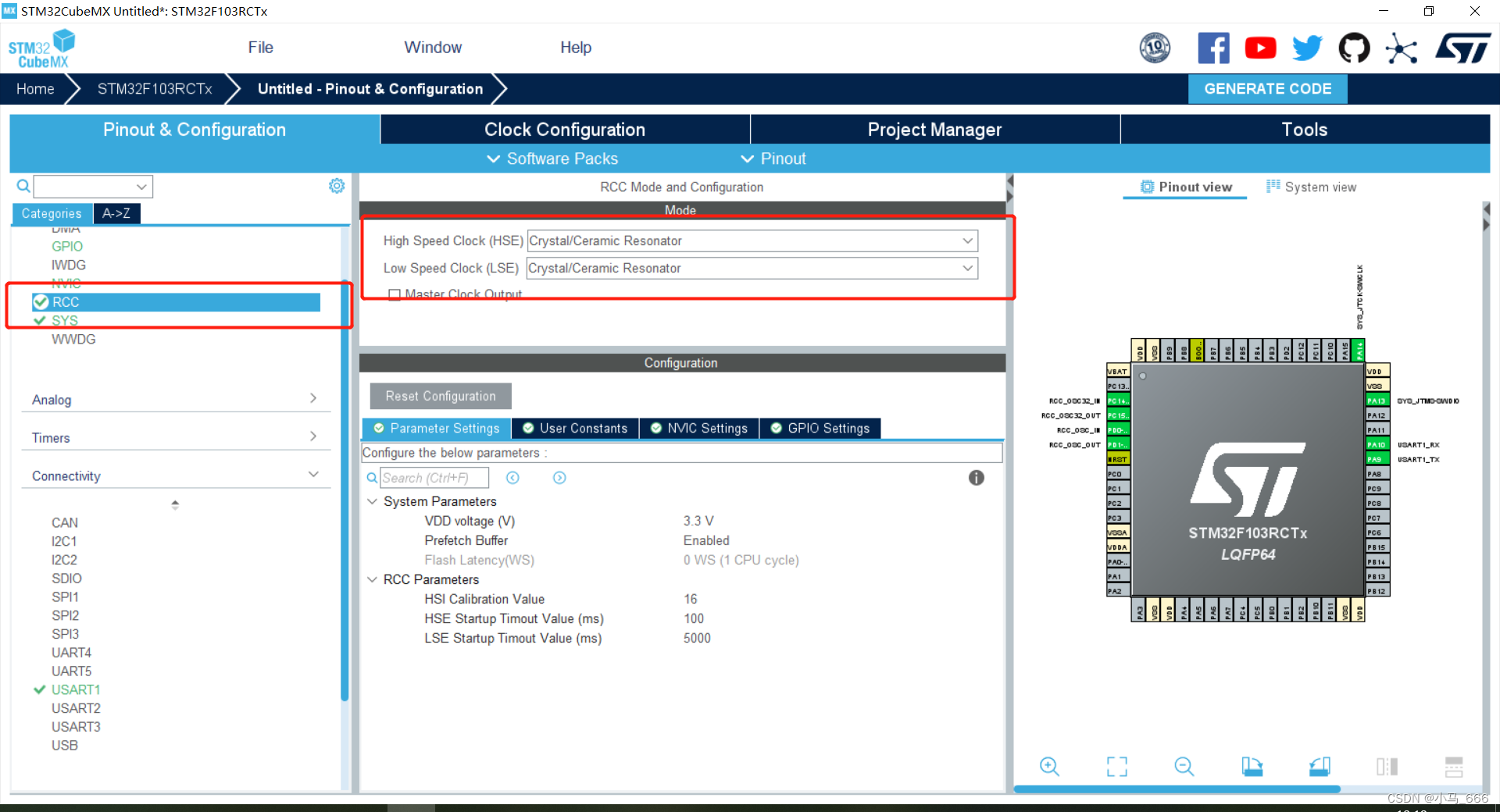This screenshot has height=812, width=1500.
Task: Click the ST logo icon
Action: click(x=1462, y=48)
